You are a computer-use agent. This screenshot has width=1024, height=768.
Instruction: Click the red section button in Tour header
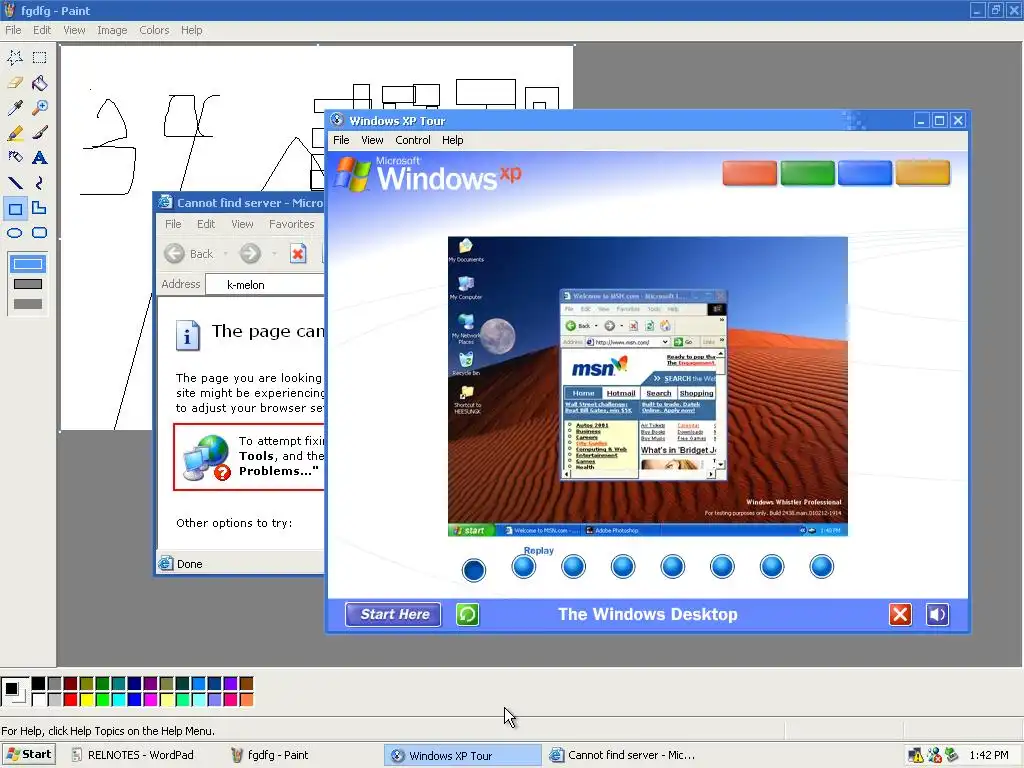[x=750, y=173]
